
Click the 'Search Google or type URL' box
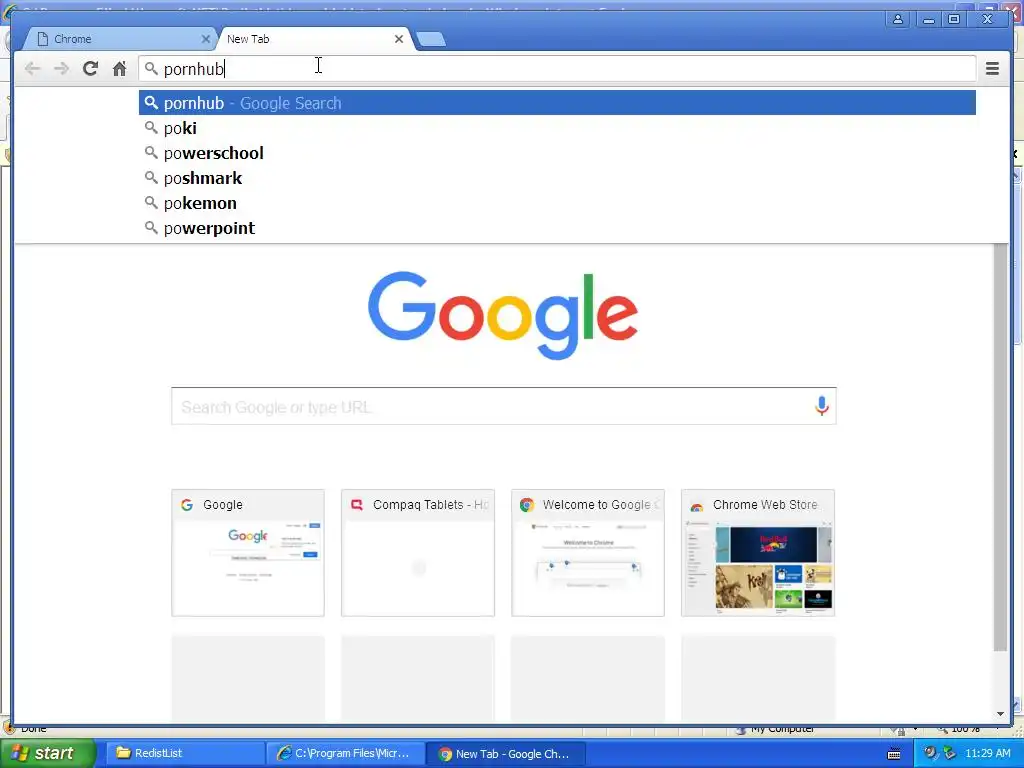[x=504, y=406]
